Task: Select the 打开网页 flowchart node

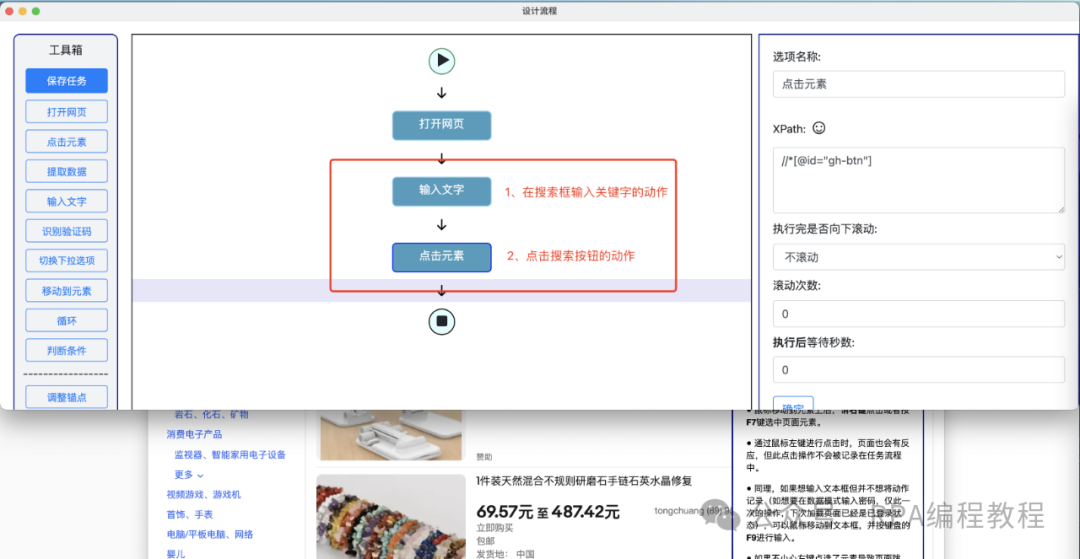Action: [x=442, y=125]
